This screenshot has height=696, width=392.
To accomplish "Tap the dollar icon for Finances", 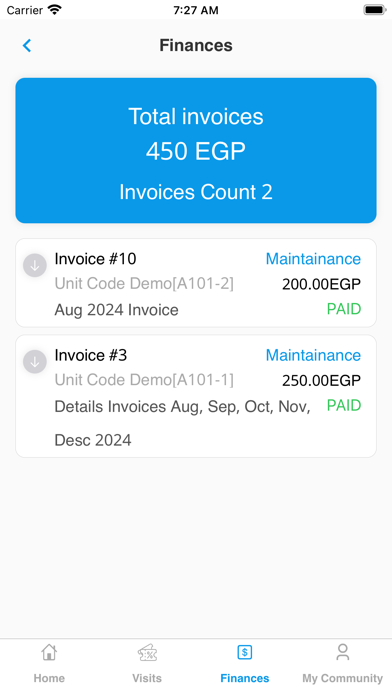I will click(245, 652).
